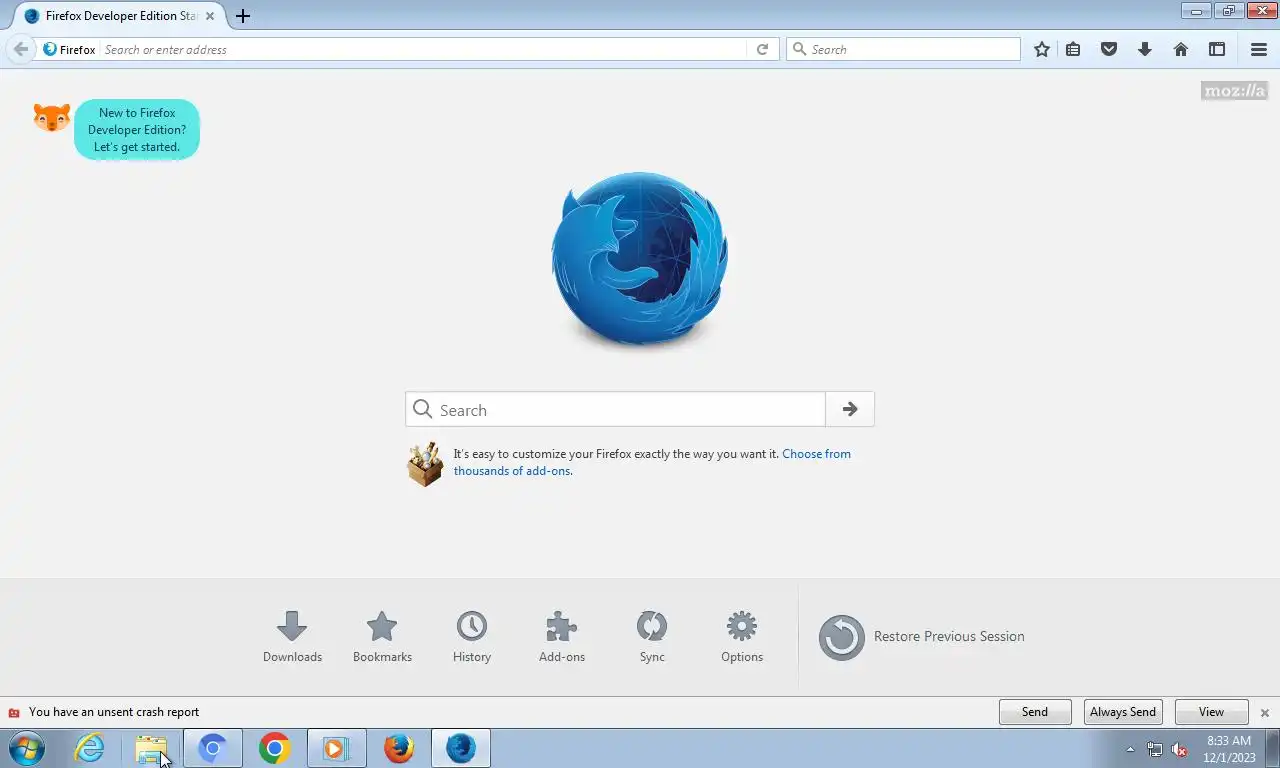
Task: Restore Previous Session
Action: [x=922, y=637]
